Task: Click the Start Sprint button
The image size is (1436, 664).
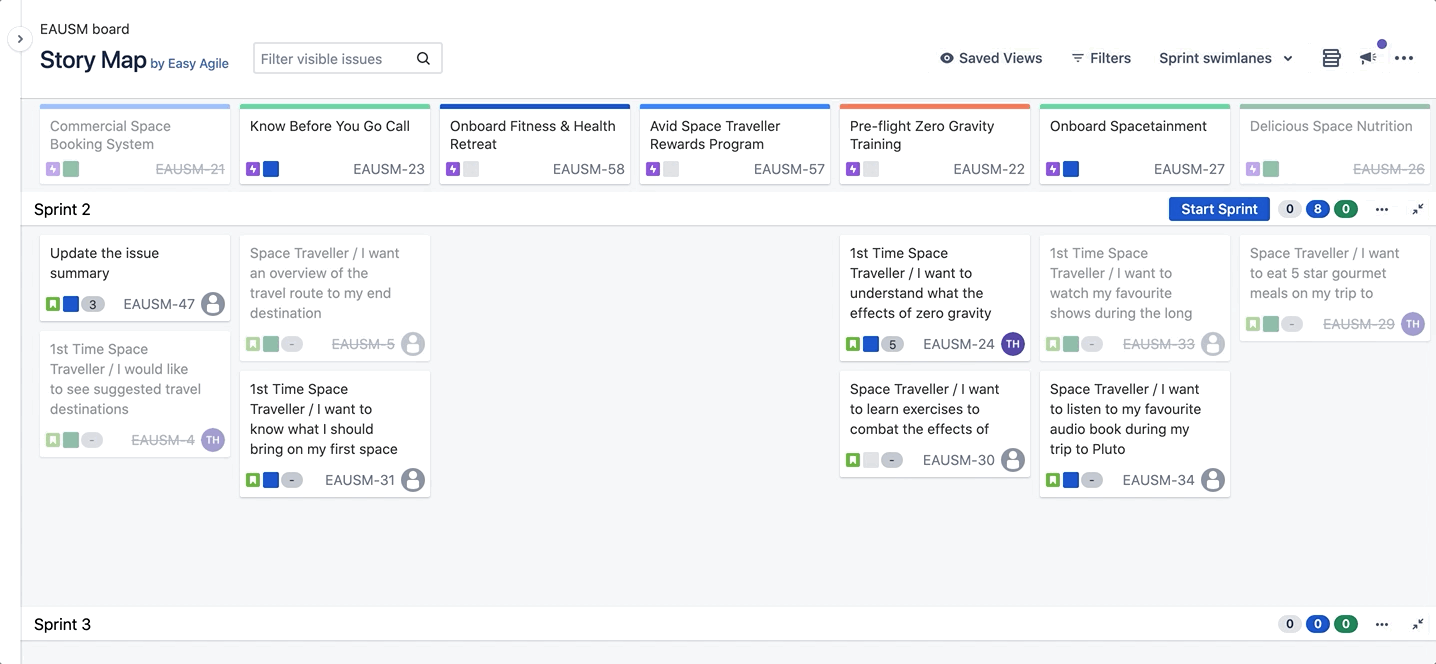Action: click(1219, 209)
